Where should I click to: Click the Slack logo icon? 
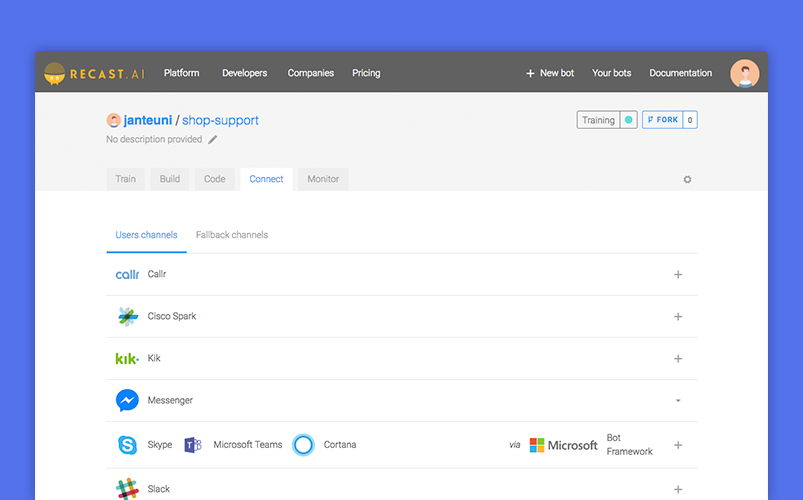pyautogui.click(x=127, y=489)
